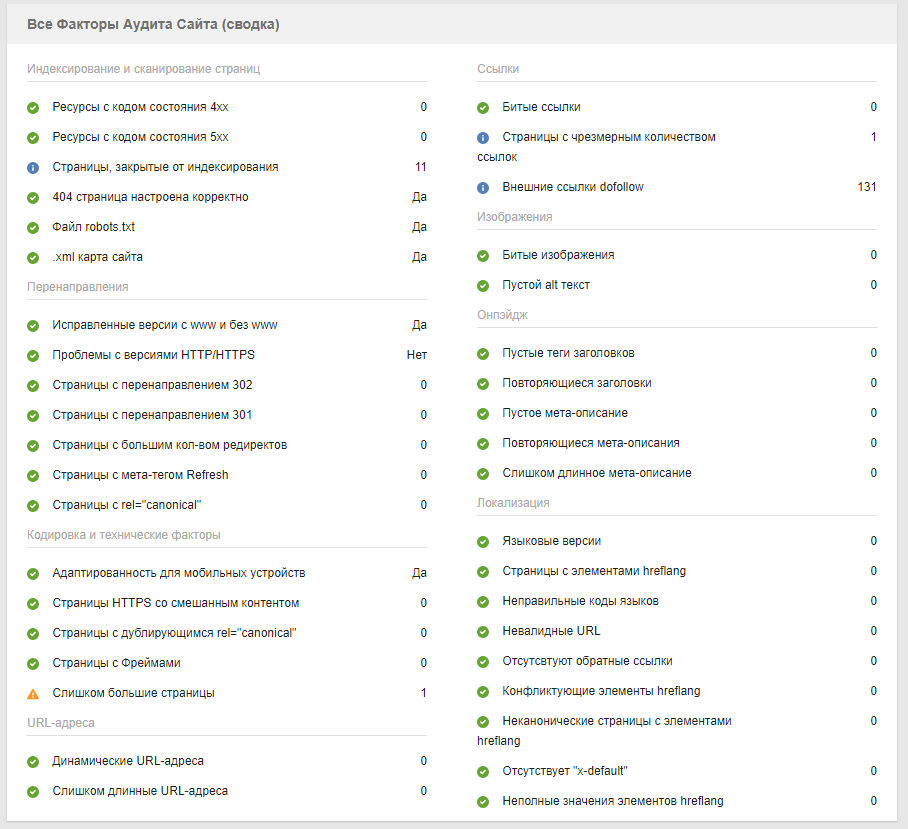The height and width of the screenshot is (829, 908).
Task: Open Слишком длинное мета-описание factor
Action: click(x=596, y=473)
